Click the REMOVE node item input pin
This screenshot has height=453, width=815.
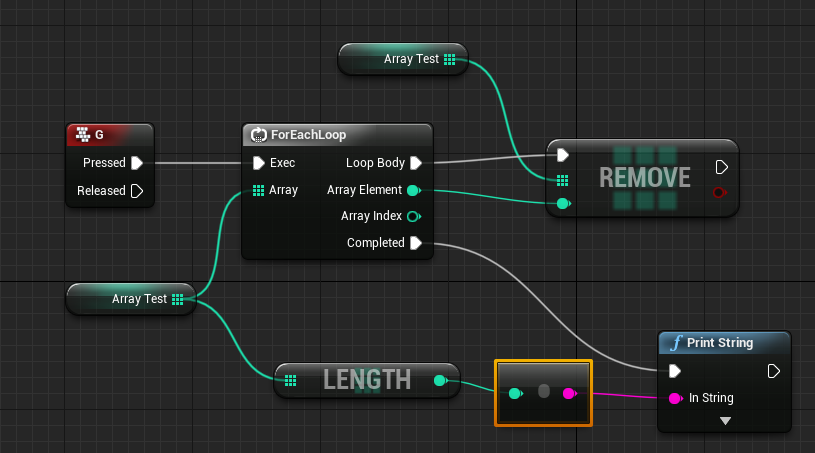[x=563, y=204]
